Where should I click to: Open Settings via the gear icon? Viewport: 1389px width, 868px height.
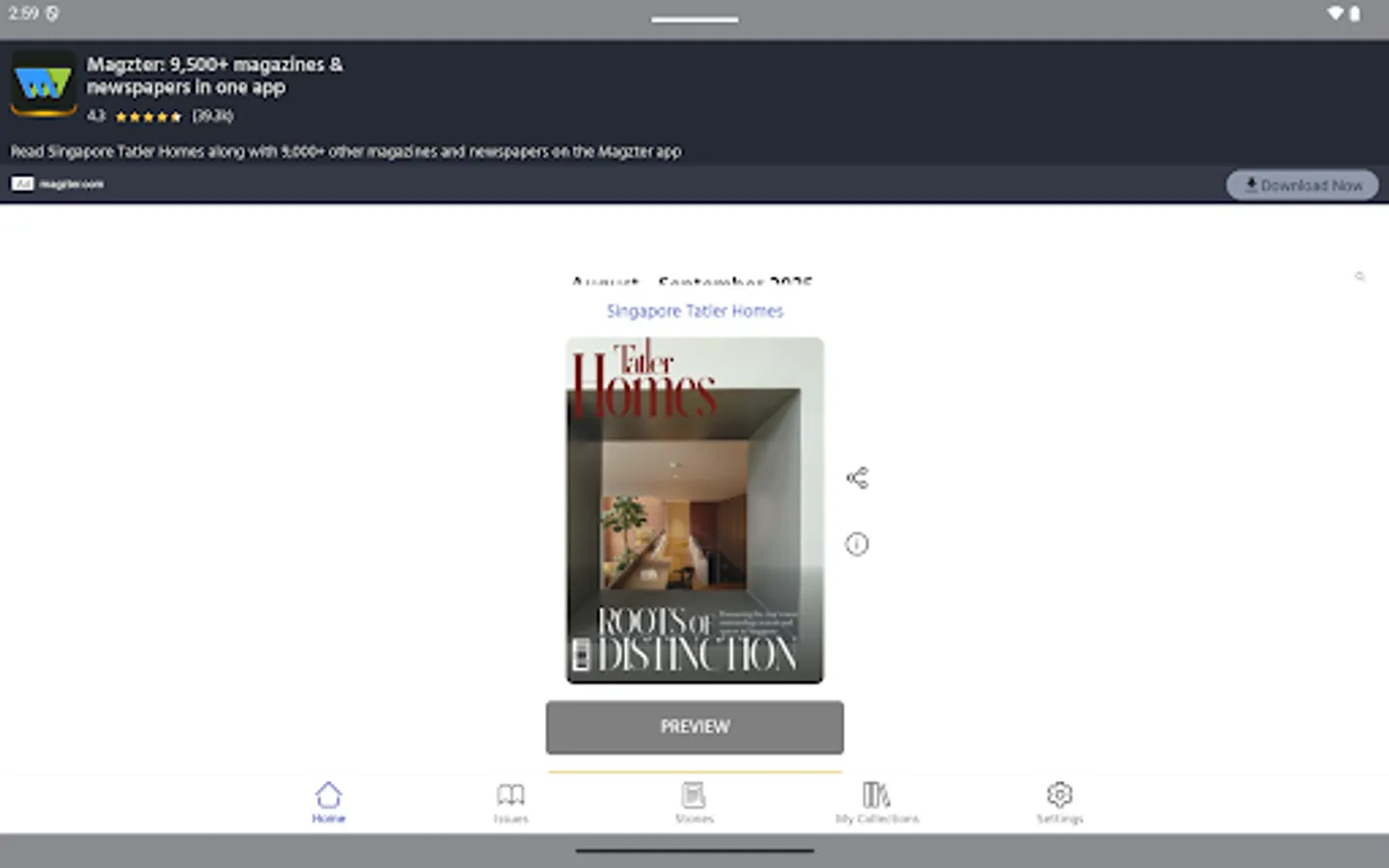(x=1059, y=800)
